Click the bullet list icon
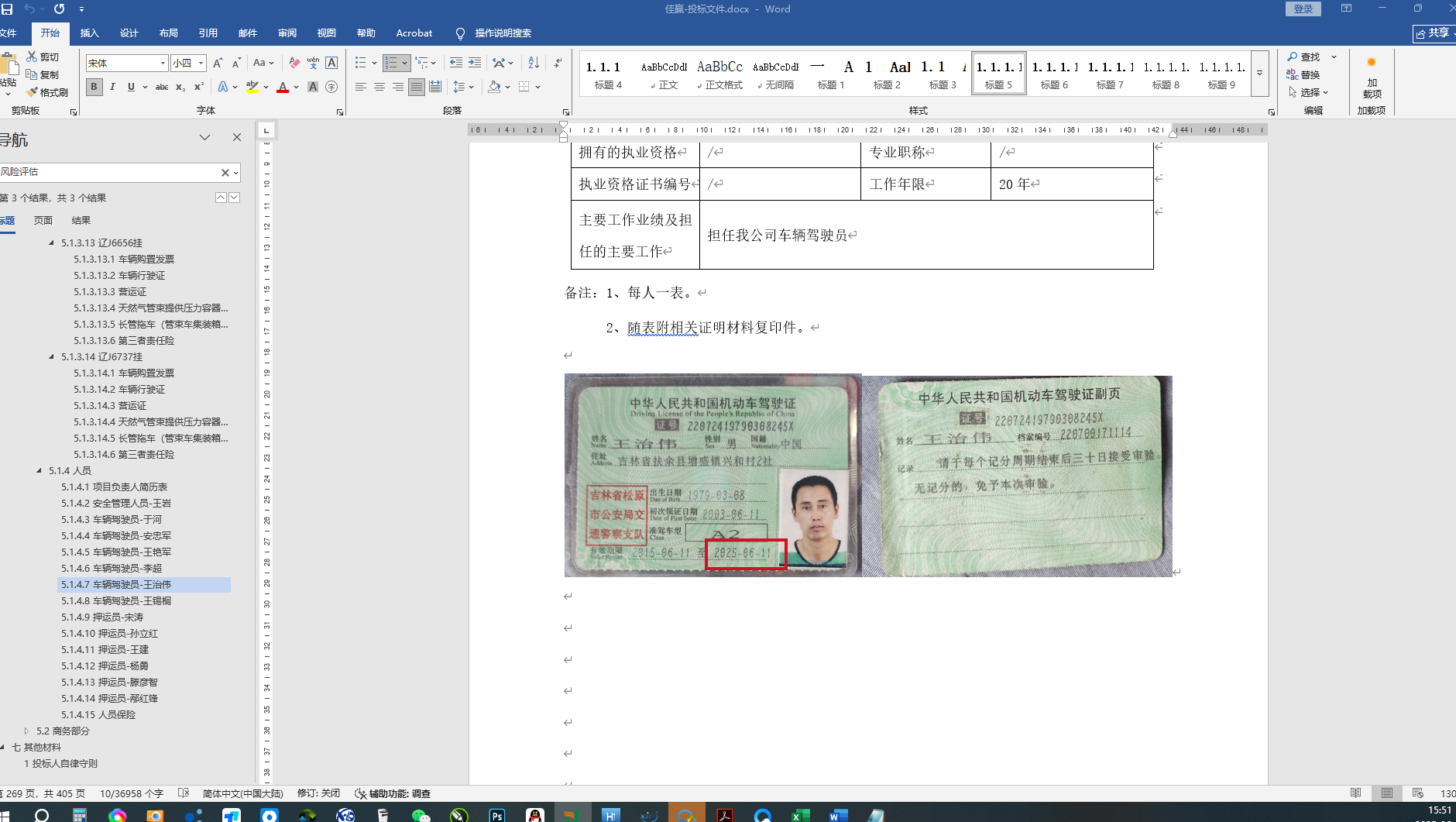 (x=360, y=63)
